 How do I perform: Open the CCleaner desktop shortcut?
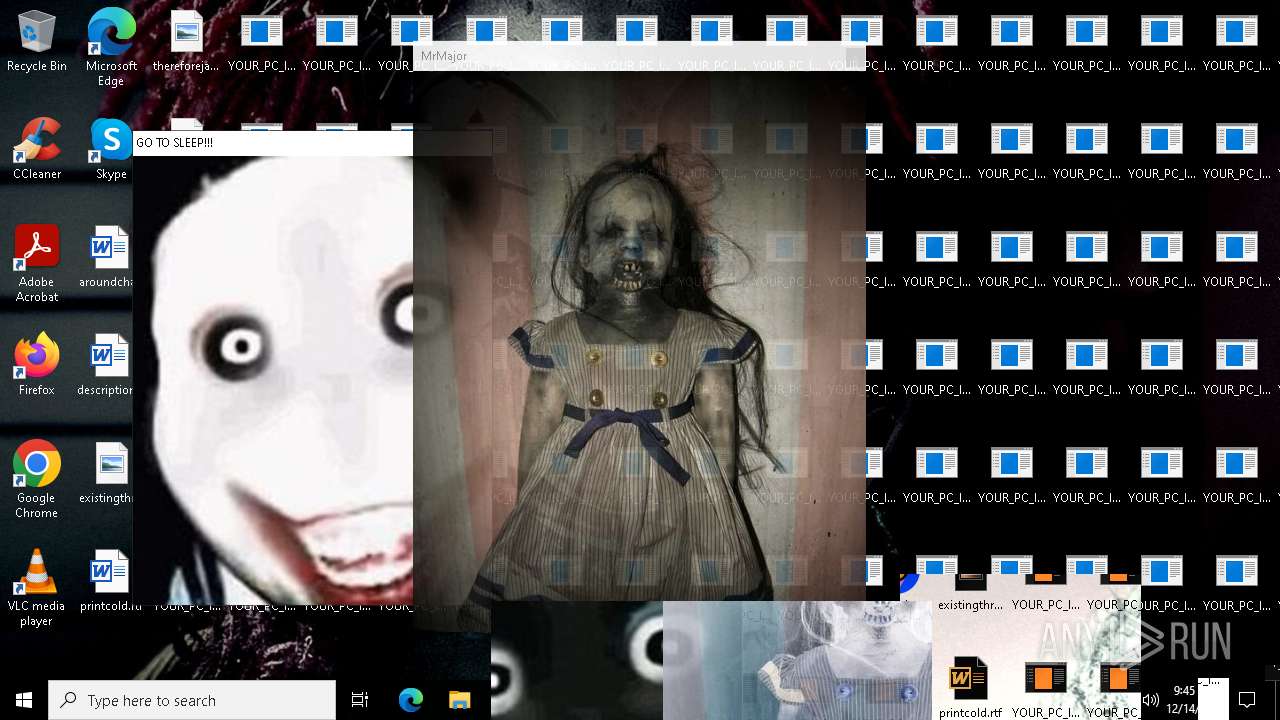pyautogui.click(x=37, y=150)
